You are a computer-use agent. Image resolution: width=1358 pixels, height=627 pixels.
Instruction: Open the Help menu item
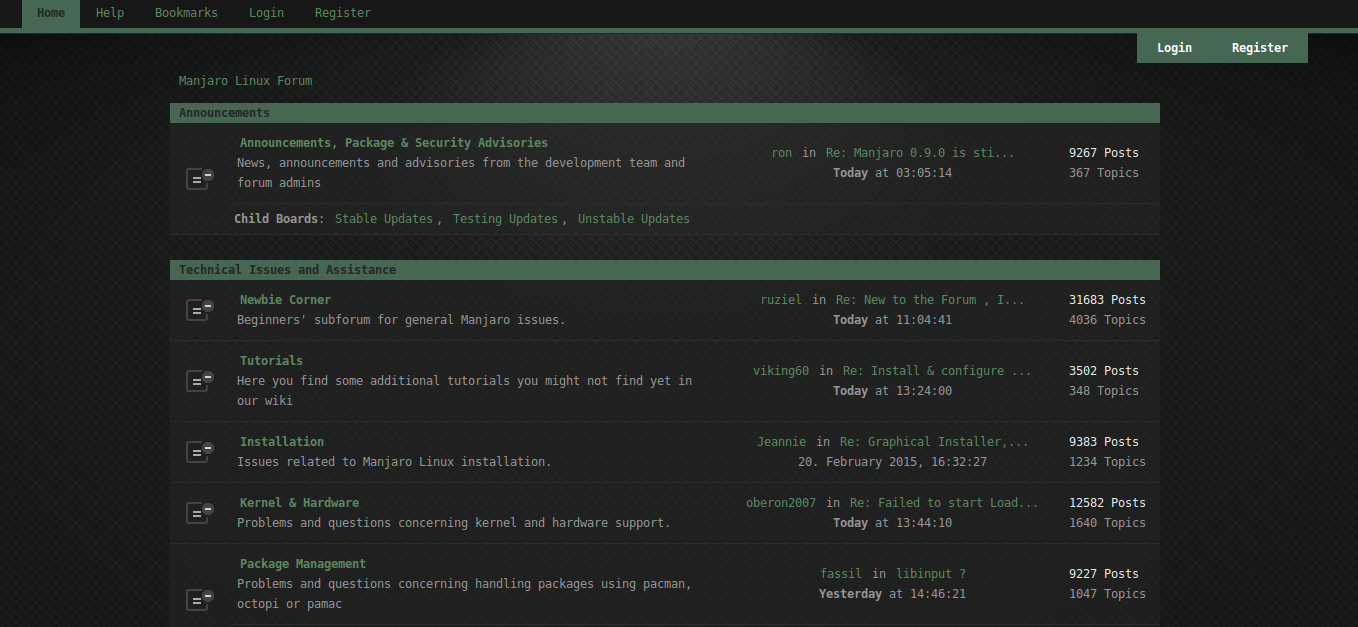109,13
